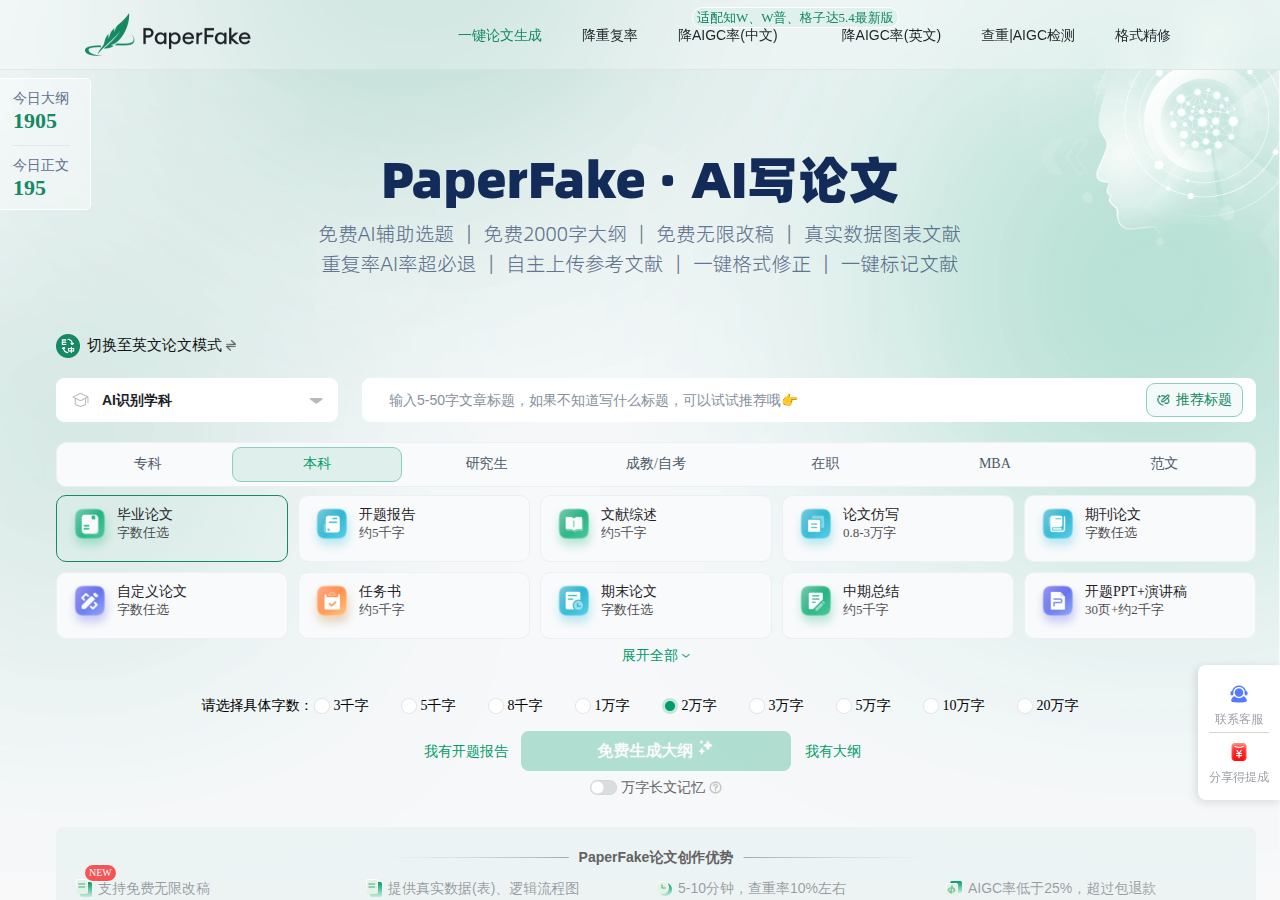Switch to the 专科 tab
This screenshot has height=900, width=1280.
pos(148,464)
